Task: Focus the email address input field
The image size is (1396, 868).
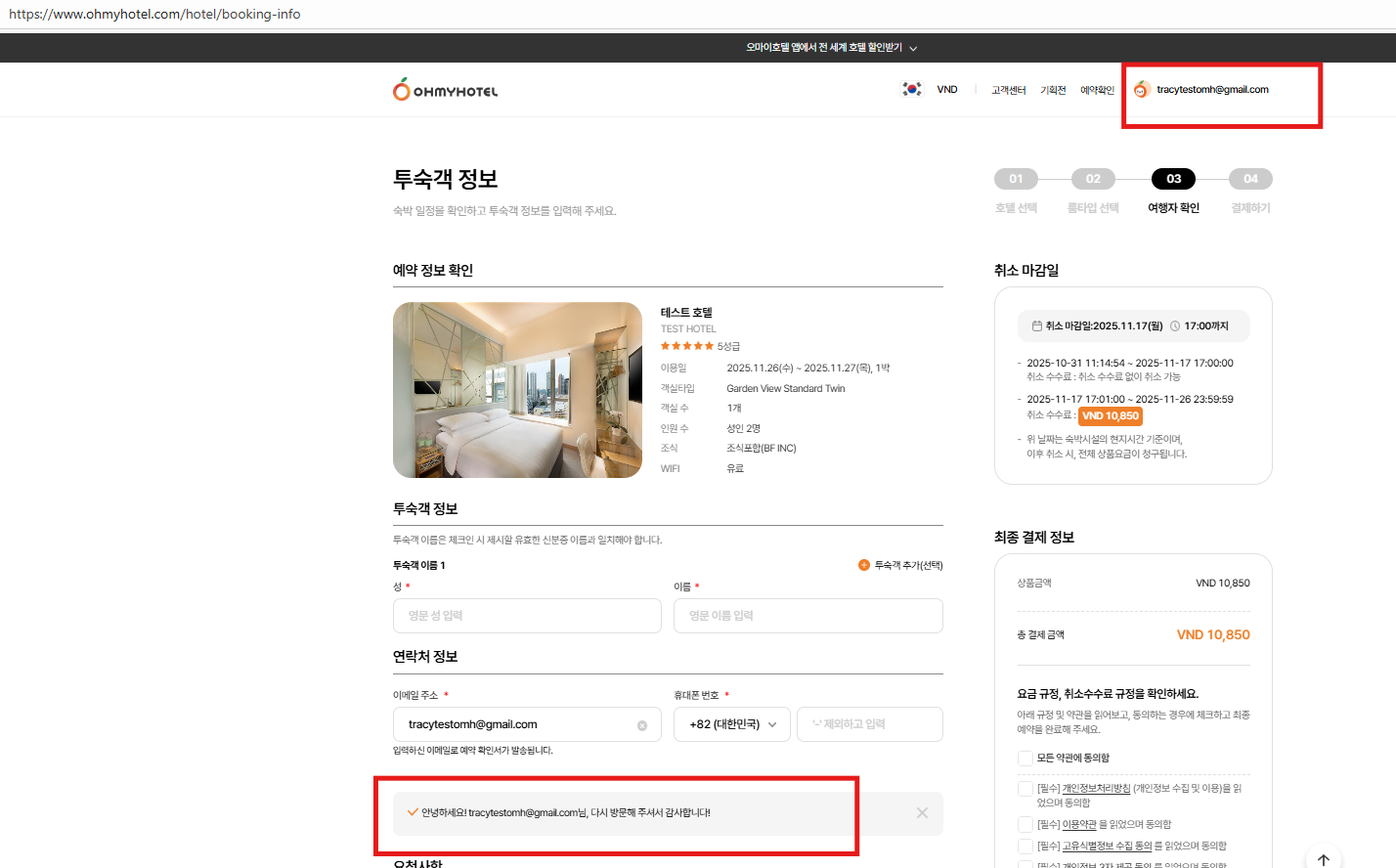Action: tap(527, 724)
